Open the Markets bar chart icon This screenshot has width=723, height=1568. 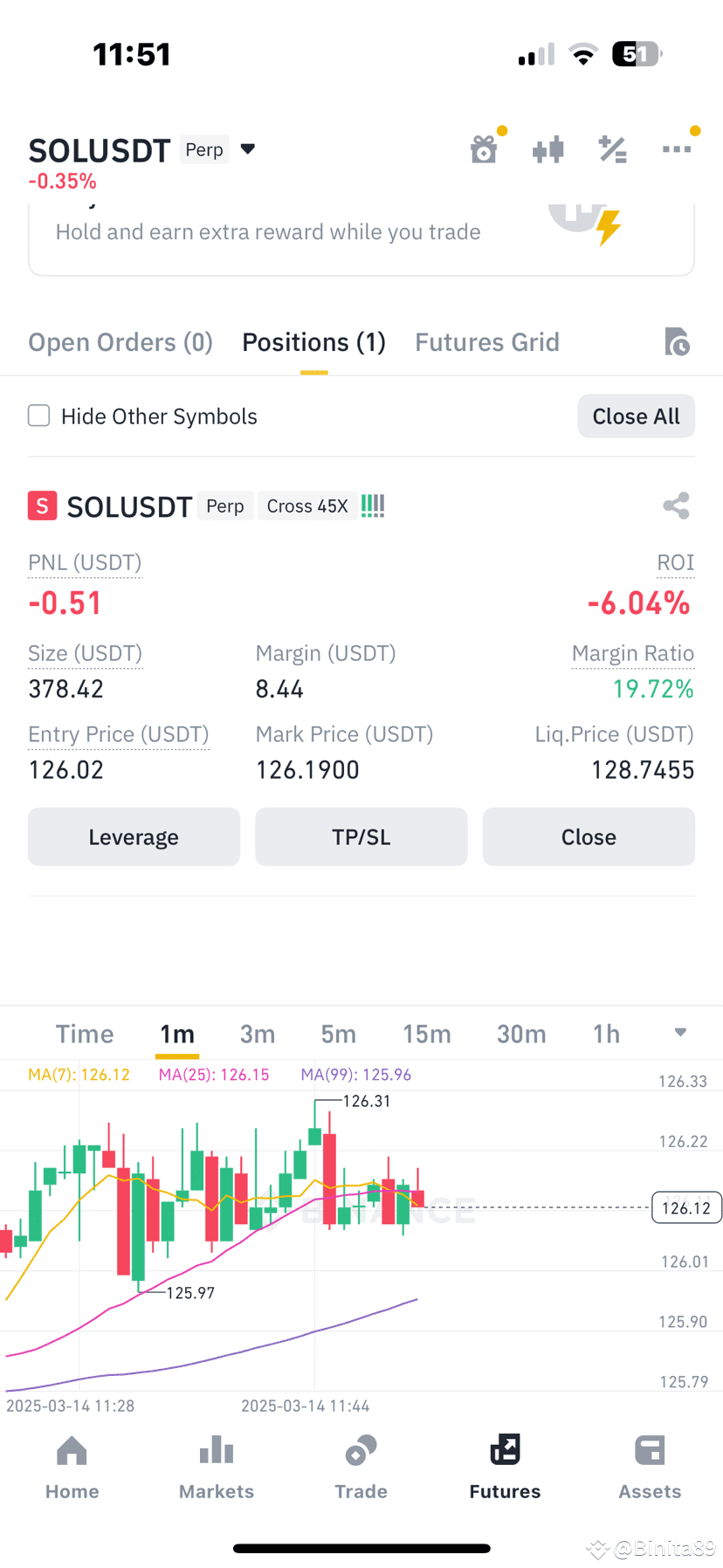point(217,1450)
